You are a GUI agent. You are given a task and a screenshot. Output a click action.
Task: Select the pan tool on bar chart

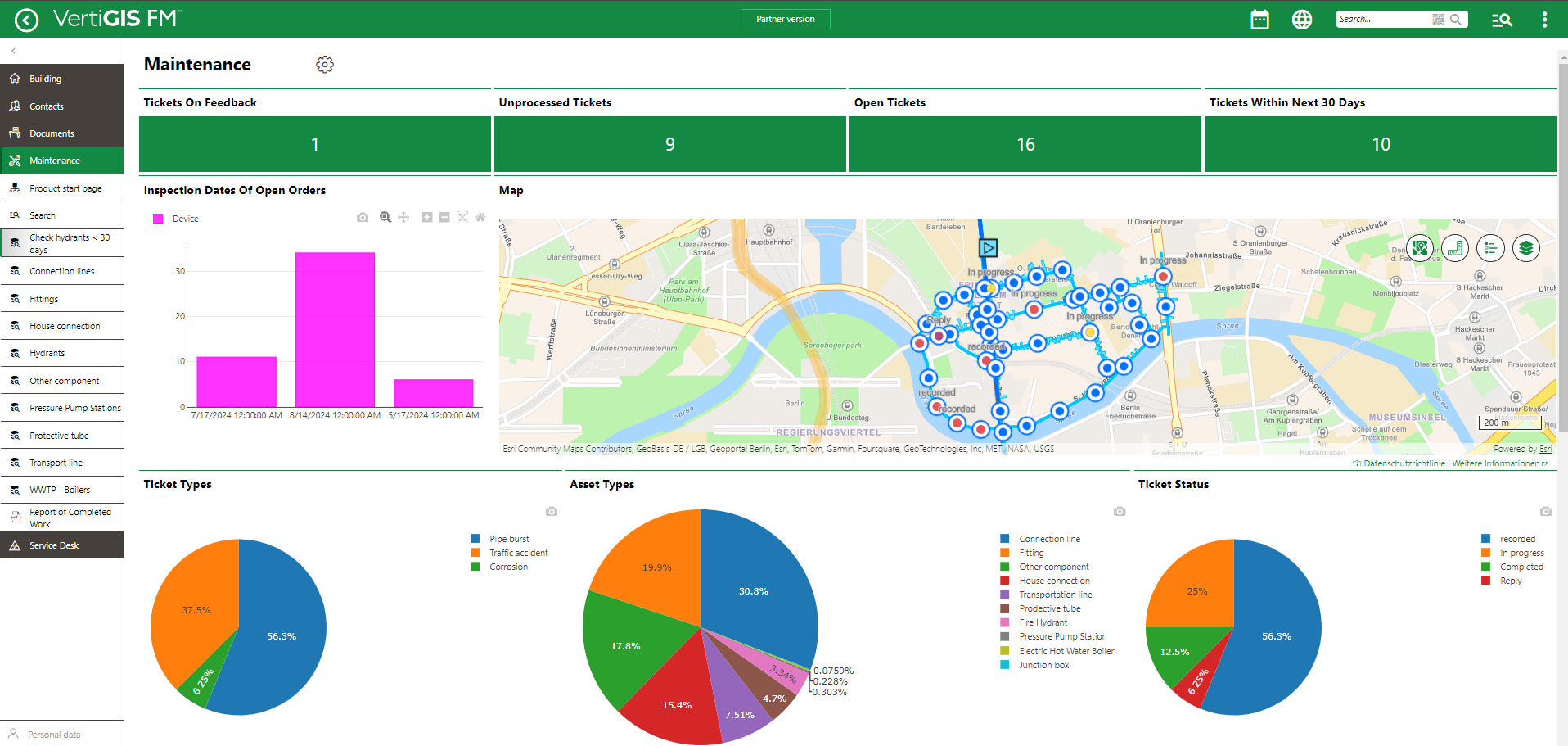(403, 217)
